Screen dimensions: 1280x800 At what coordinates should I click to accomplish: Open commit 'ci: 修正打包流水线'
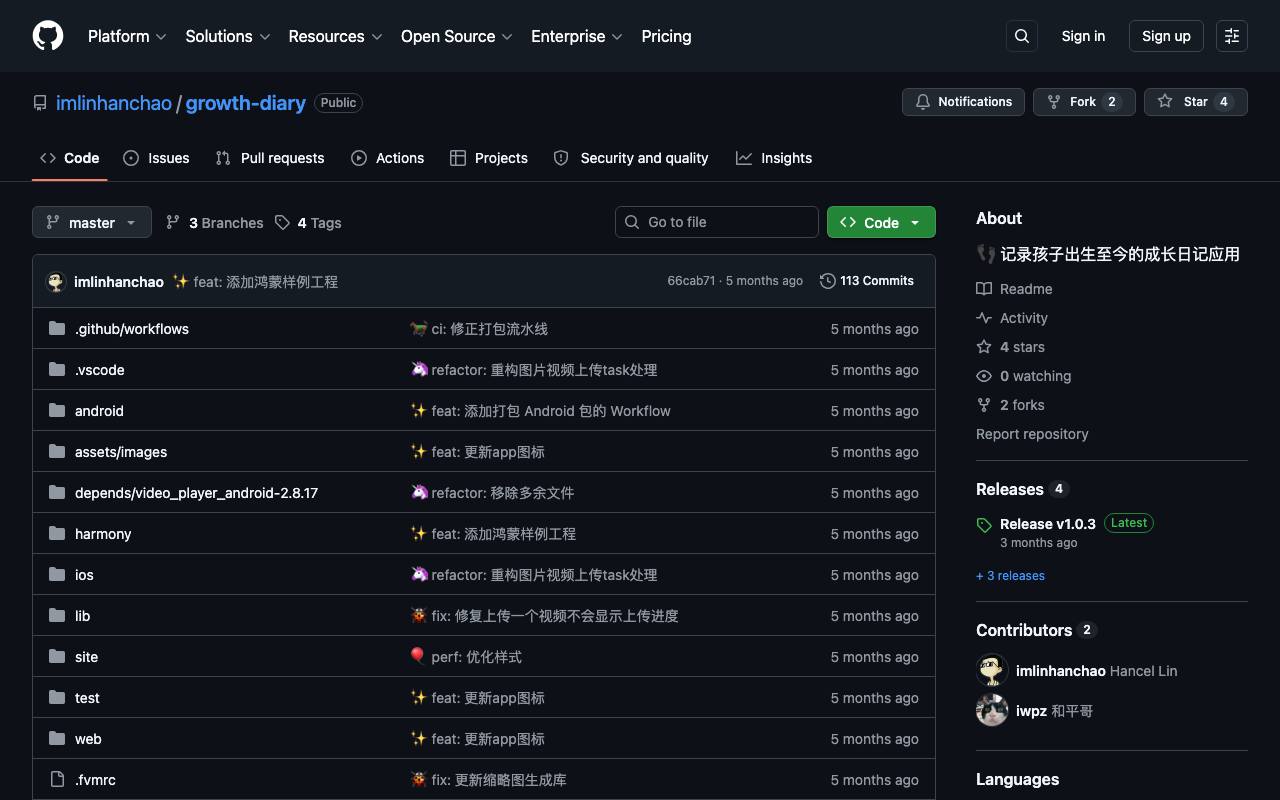pyautogui.click(x=490, y=329)
